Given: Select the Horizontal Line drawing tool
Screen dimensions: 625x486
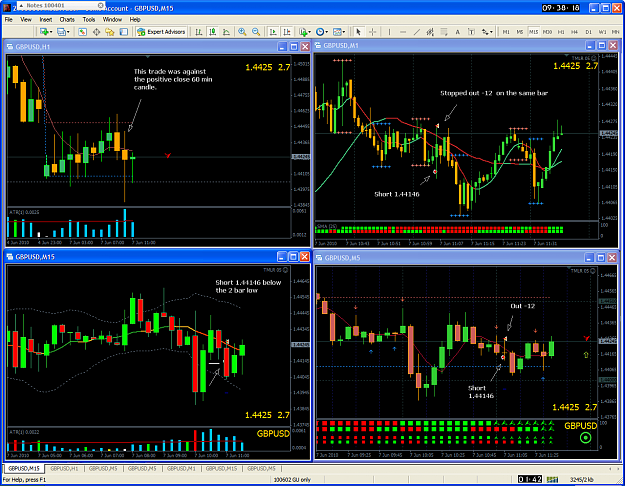Looking at the screenshot, I should [403, 32].
